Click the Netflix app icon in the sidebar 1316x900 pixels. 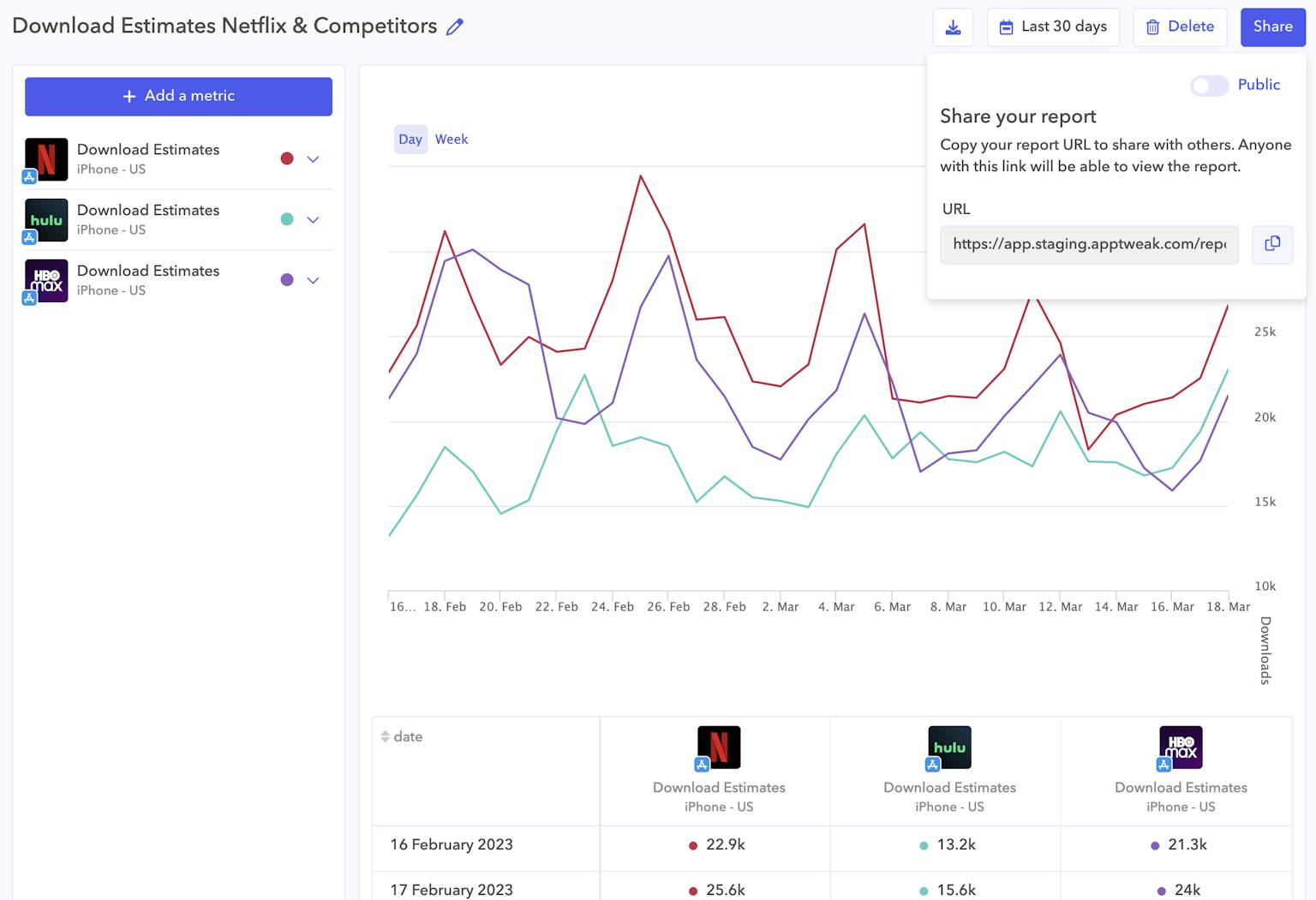[x=46, y=158]
